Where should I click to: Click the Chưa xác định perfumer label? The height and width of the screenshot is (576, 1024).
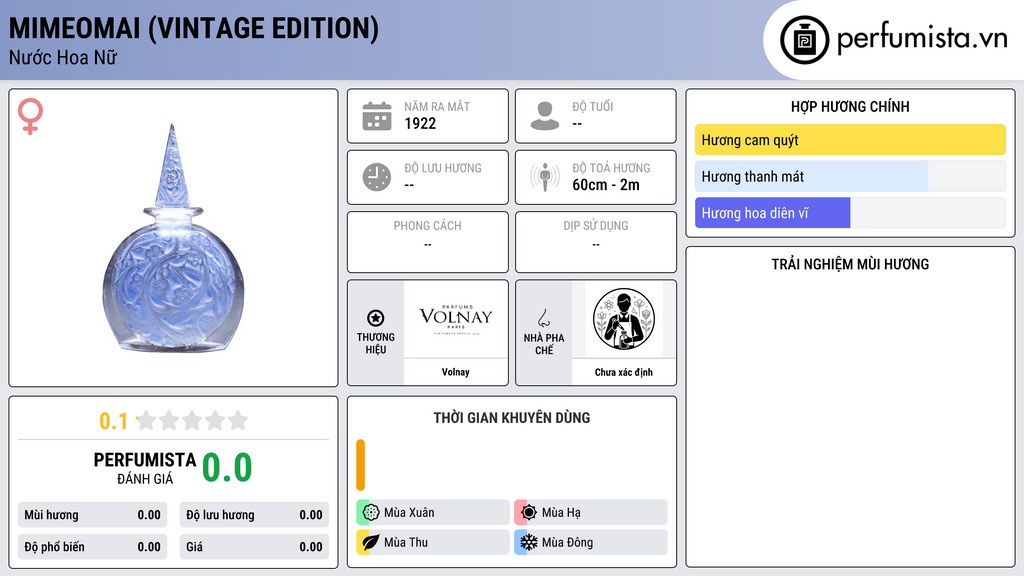click(x=624, y=372)
